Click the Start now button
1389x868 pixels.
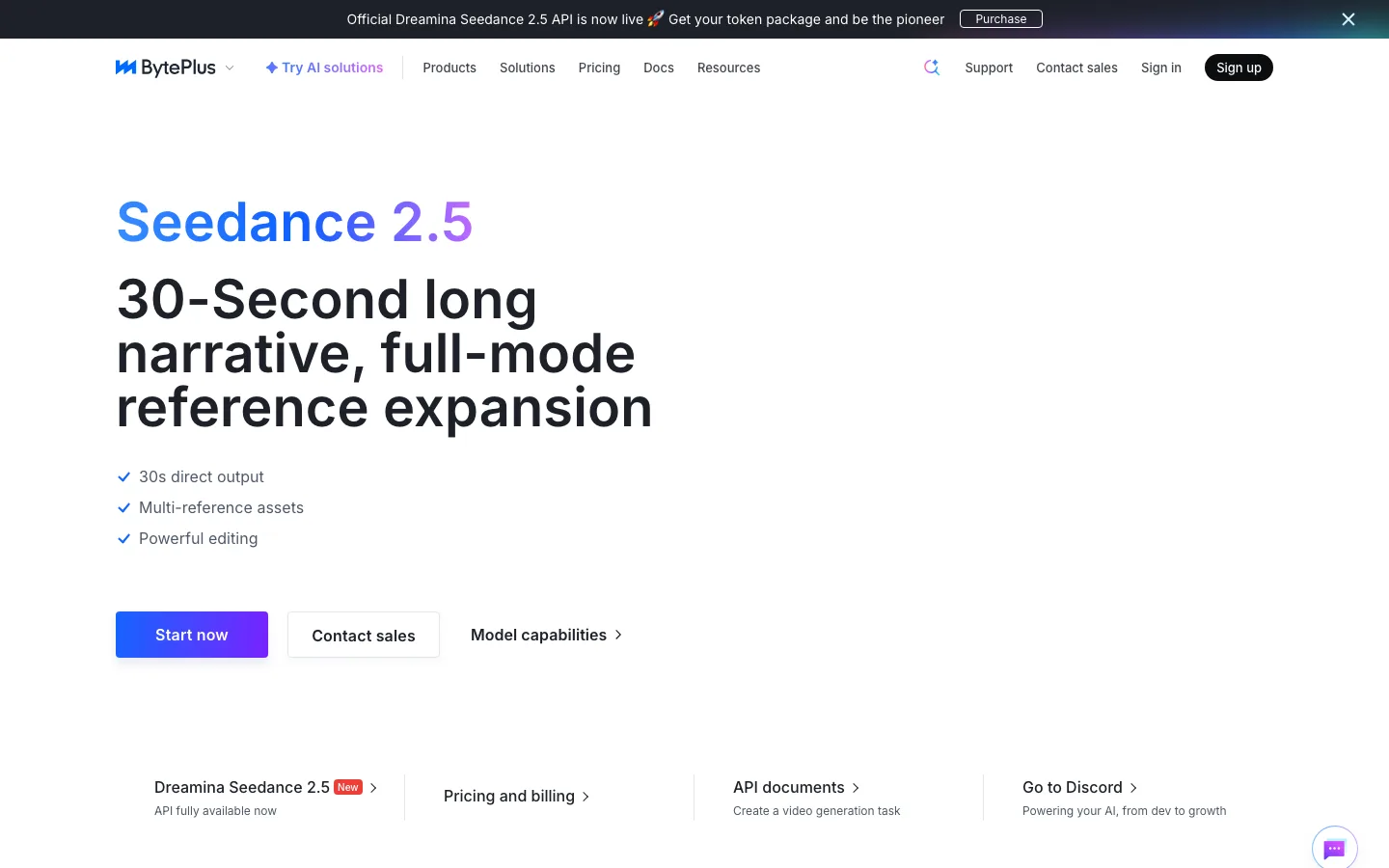point(192,635)
